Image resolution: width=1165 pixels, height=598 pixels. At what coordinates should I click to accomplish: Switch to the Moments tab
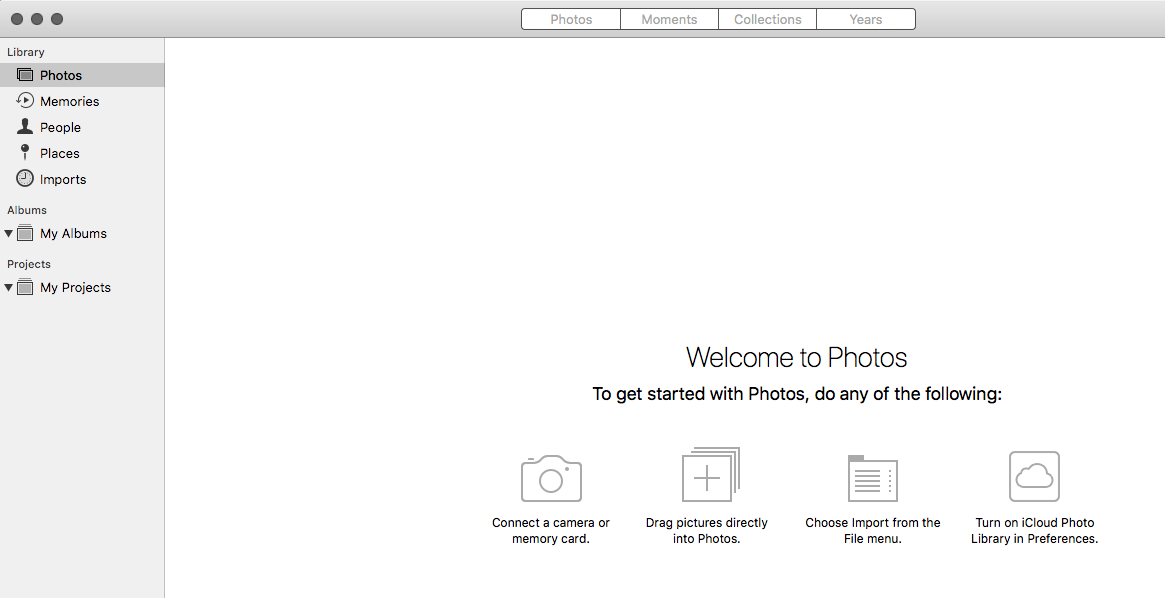tap(669, 19)
